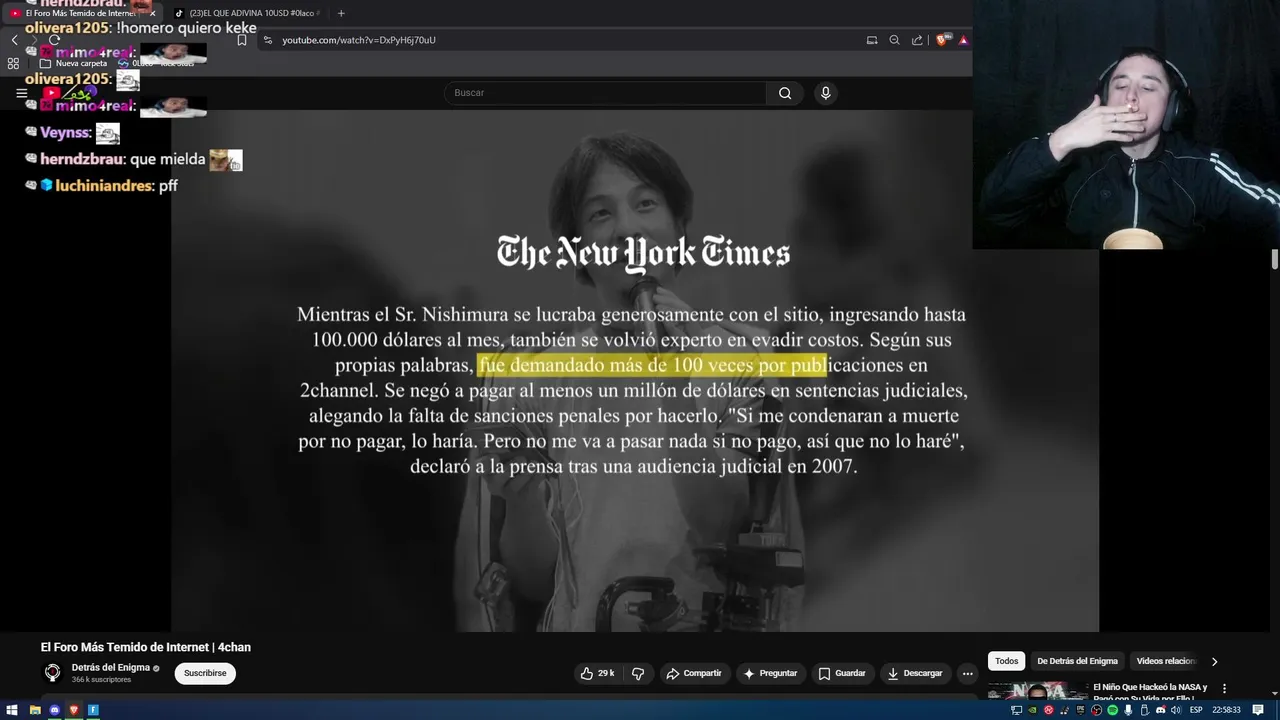Open the Windows notification center icon
This screenshot has height=720, width=1280.
tap(1258, 710)
